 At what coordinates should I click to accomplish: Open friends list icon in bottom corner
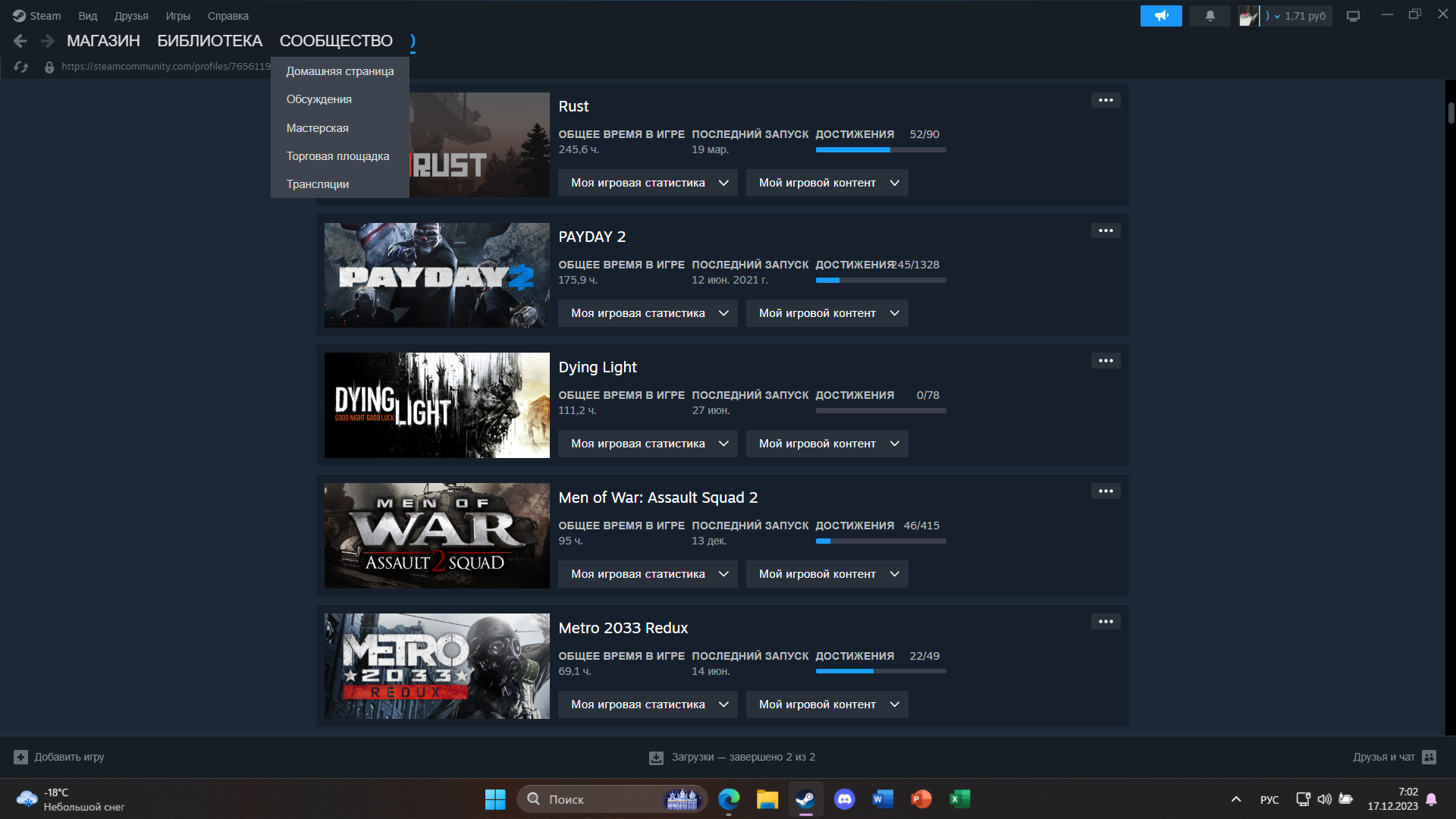[1429, 757]
